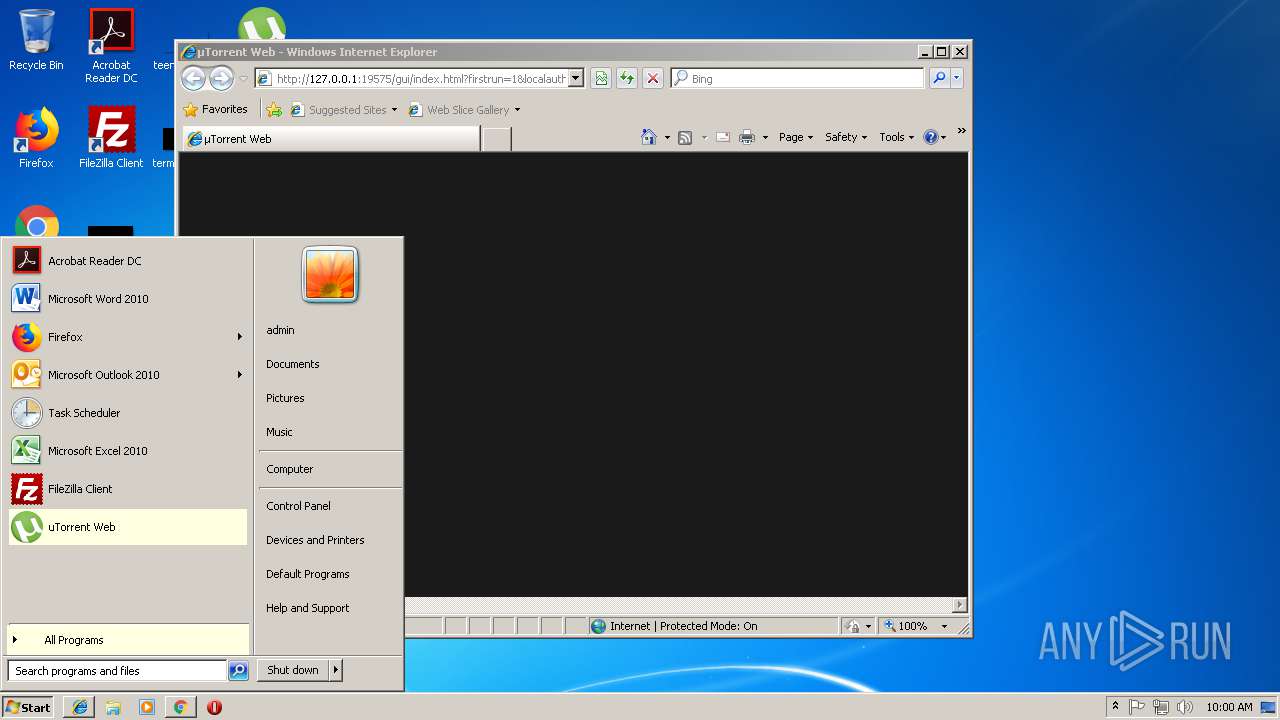Open the Tools menu
Viewport: 1280px width, 720px height.
[896, 137]
